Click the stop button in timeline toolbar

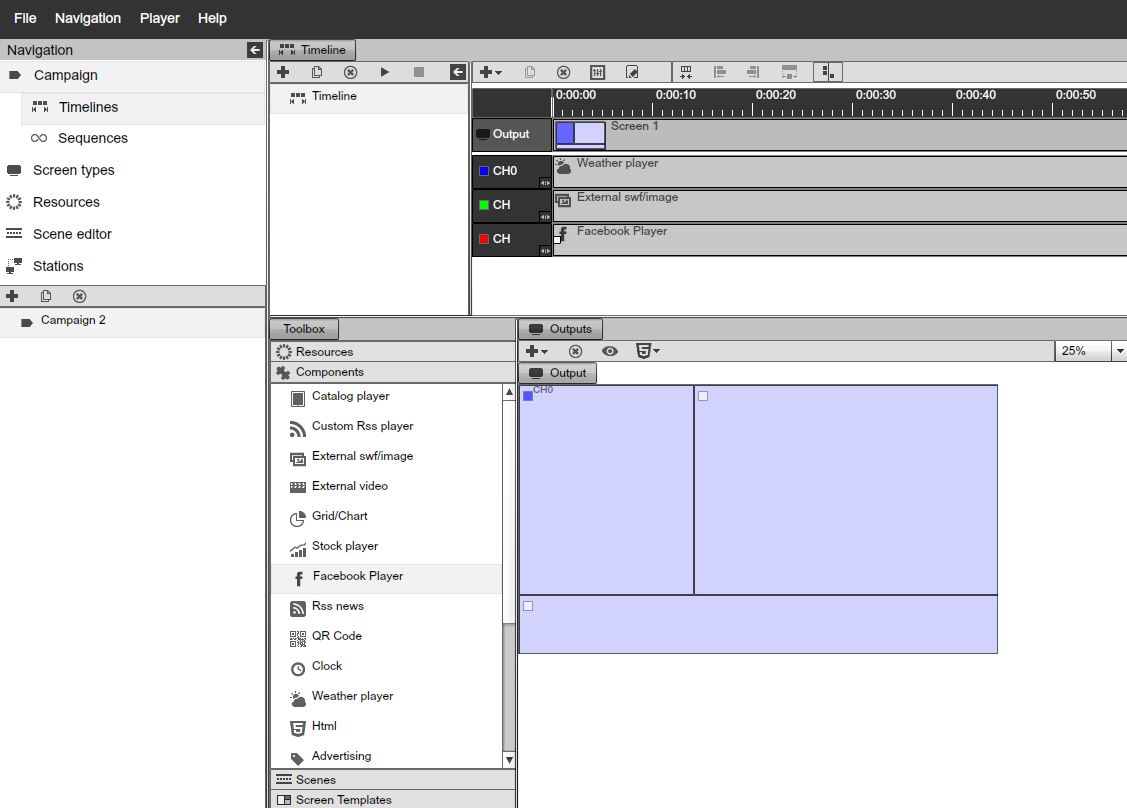pyautogui.click(x=419, y=72)
